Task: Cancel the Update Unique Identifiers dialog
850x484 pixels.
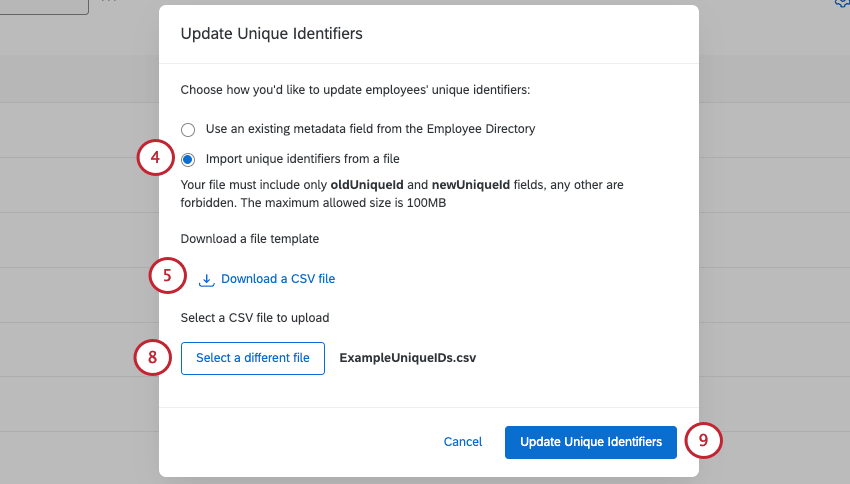Action: click(463, 442)
